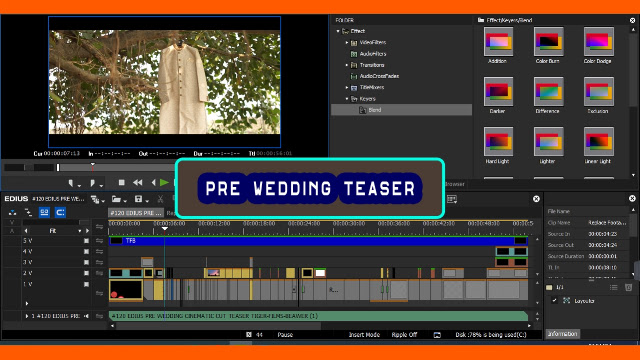This screenshot has height=360, width=640.
Task: Click the second timeline mode icon next to it
Action: pyautogui.click(x=28, y=212)
